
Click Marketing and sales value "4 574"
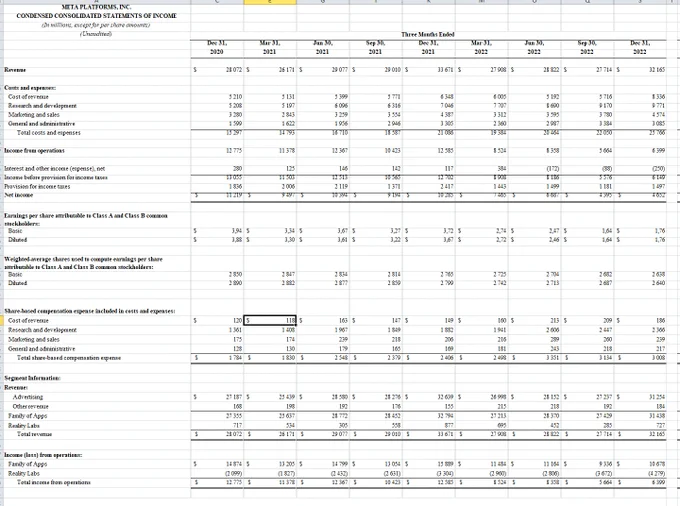(658, 114)
